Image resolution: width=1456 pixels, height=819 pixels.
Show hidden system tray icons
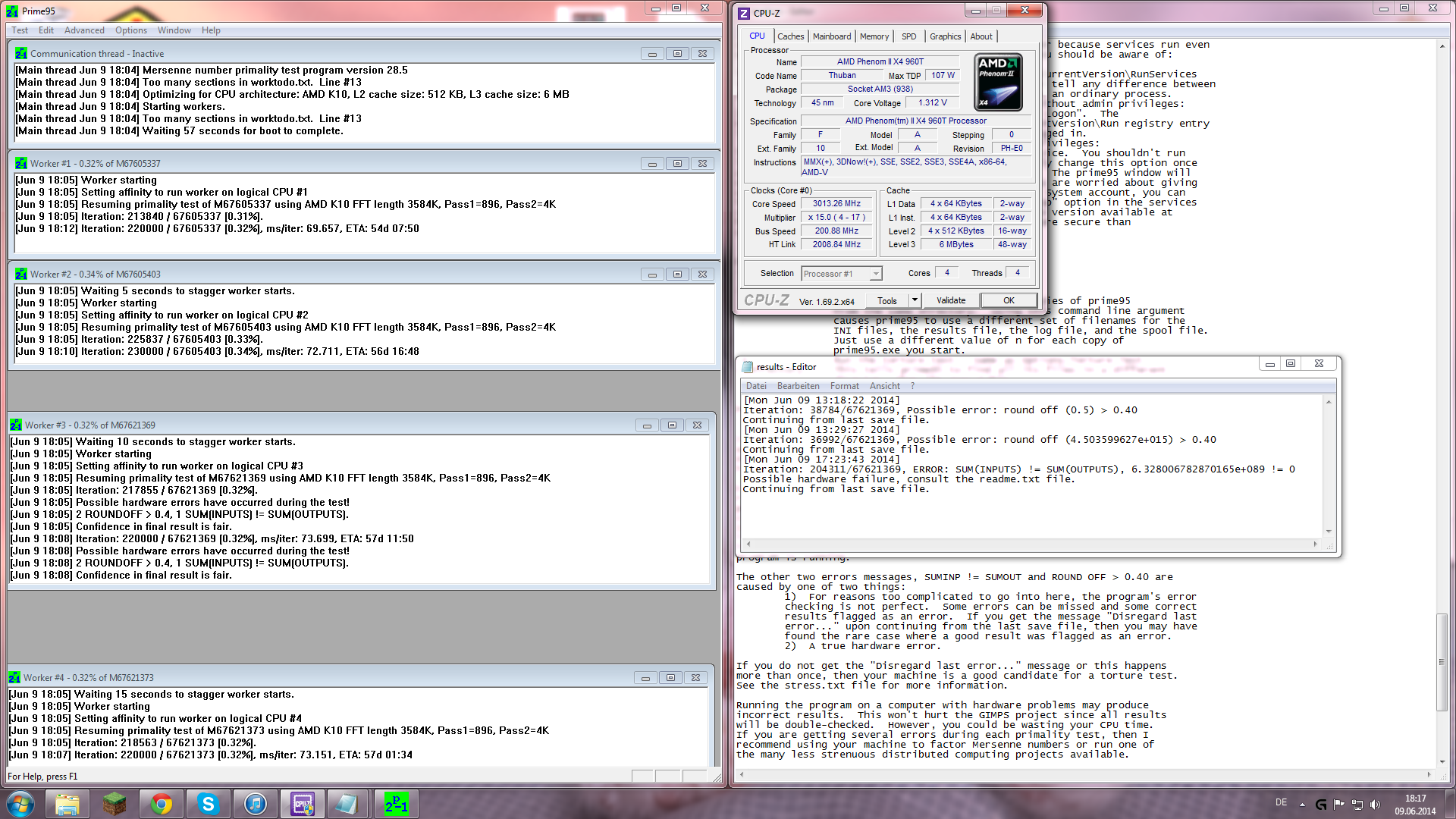pos(1302,804)
